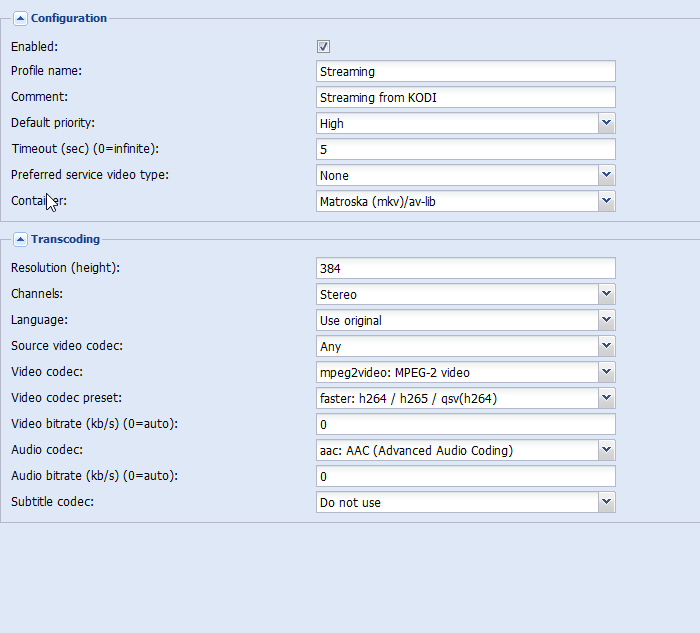
Task: Click the Resolution height field
Action: tap(465, 268)
